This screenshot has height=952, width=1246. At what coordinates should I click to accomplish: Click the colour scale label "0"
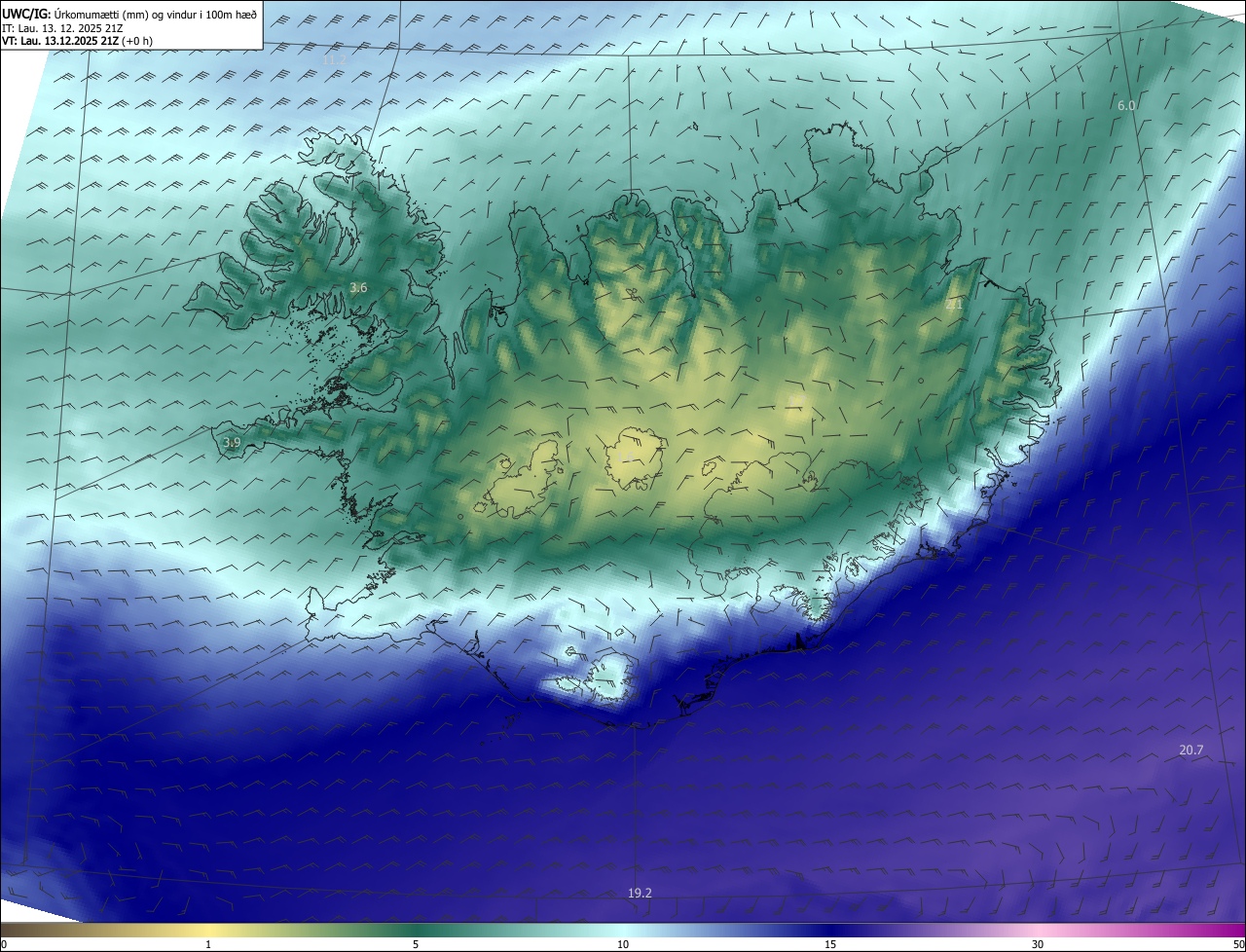point(4,944)
